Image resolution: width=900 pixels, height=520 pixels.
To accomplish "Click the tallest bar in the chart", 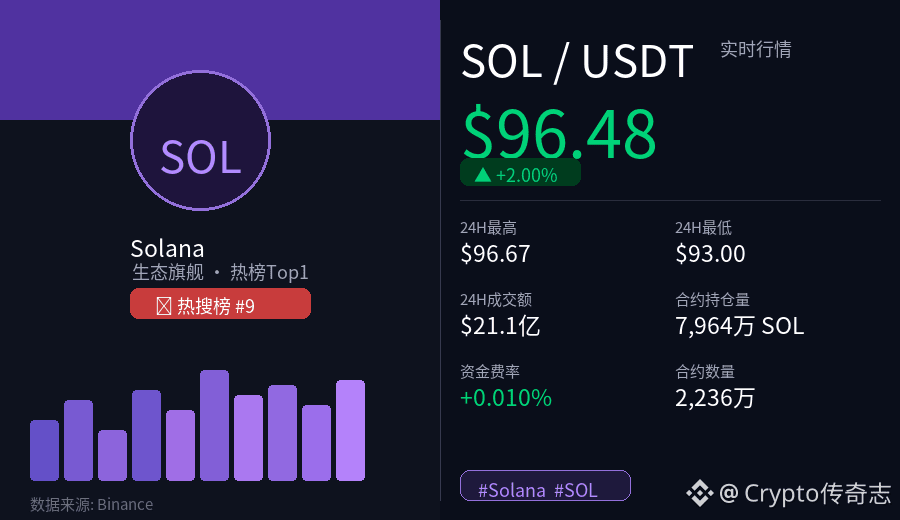I will coord(215,425).
